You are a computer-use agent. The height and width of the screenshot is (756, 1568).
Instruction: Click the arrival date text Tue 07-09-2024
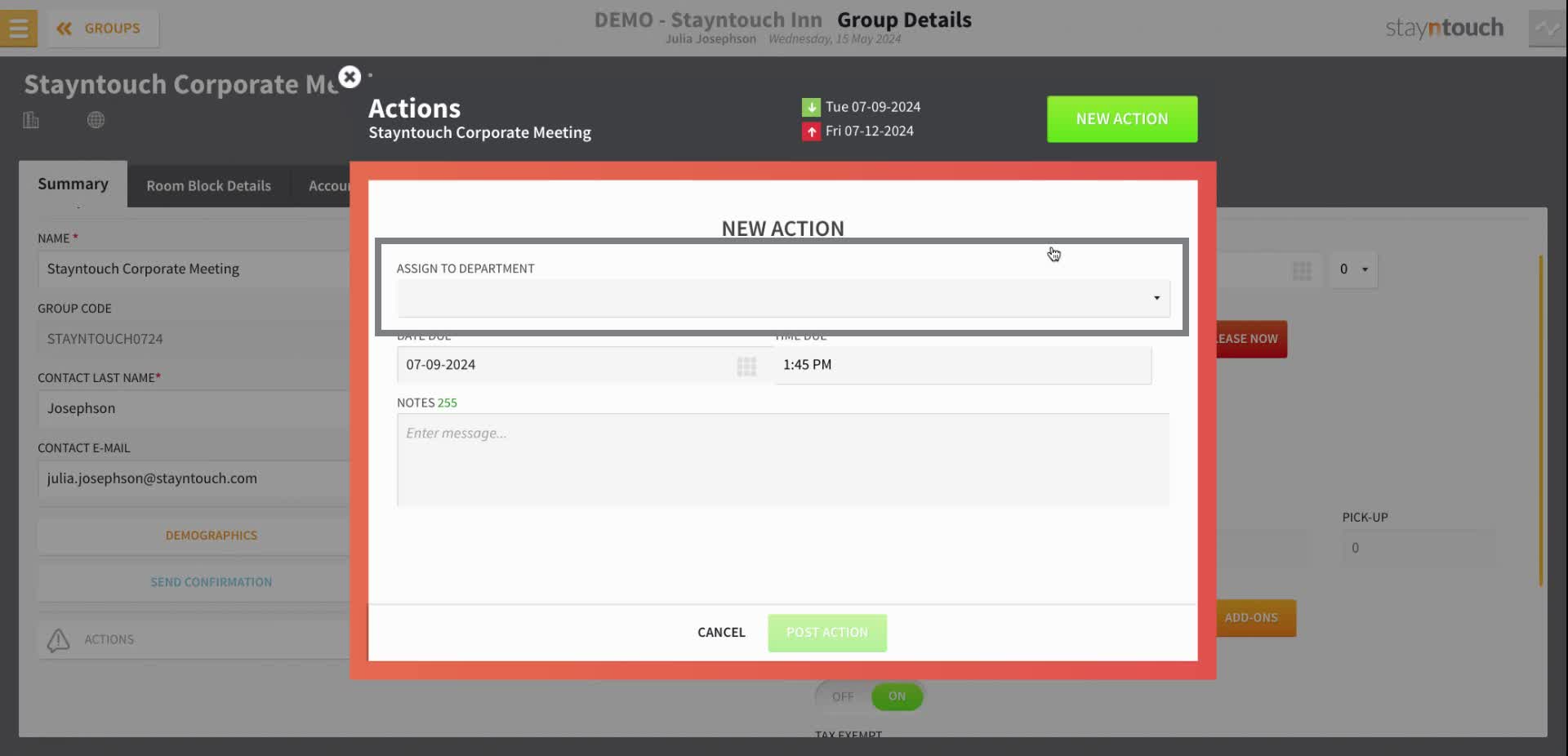click(x=873, y=107)
